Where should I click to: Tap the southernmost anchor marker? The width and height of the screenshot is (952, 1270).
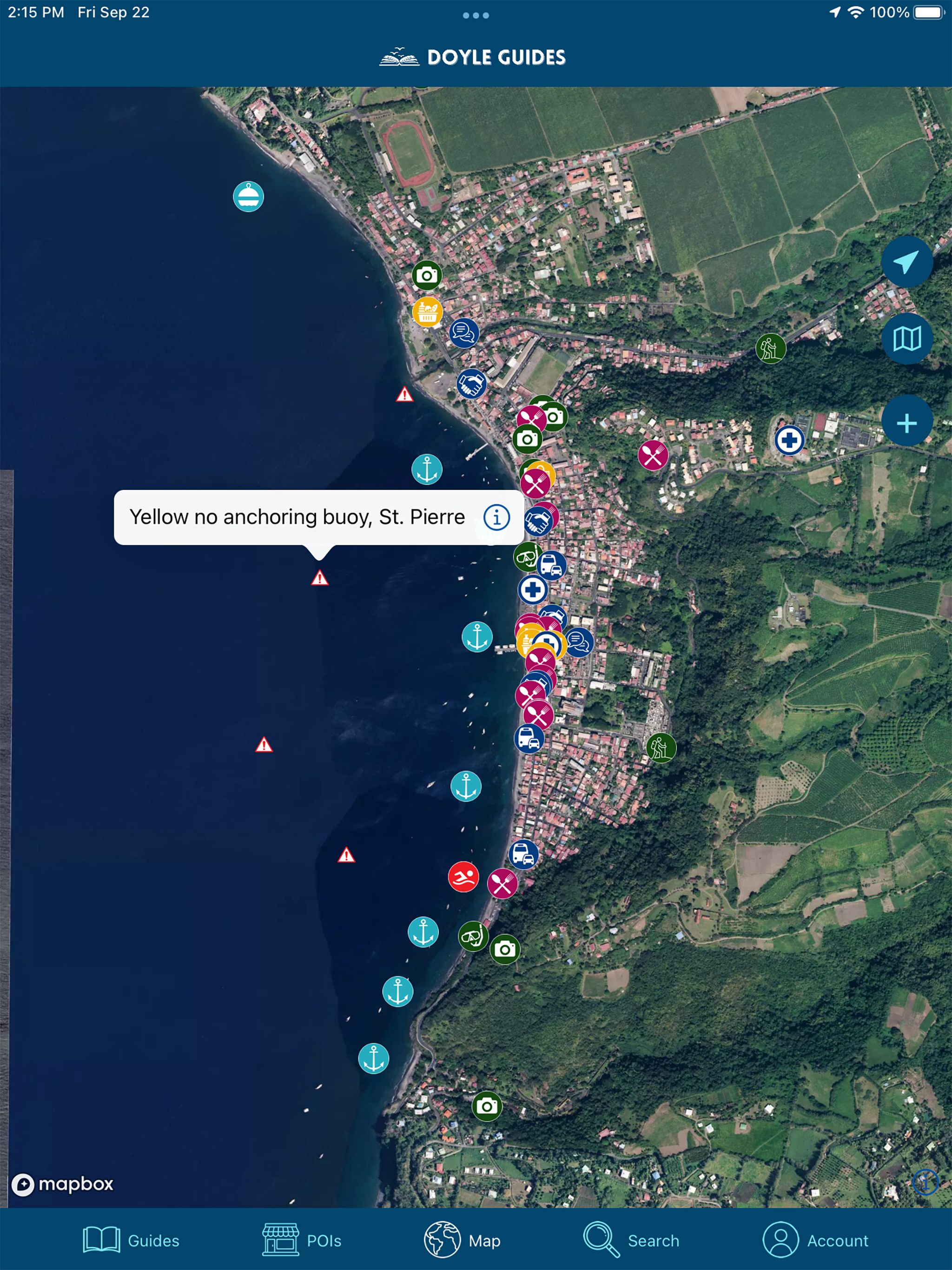tap(374, 1058)
